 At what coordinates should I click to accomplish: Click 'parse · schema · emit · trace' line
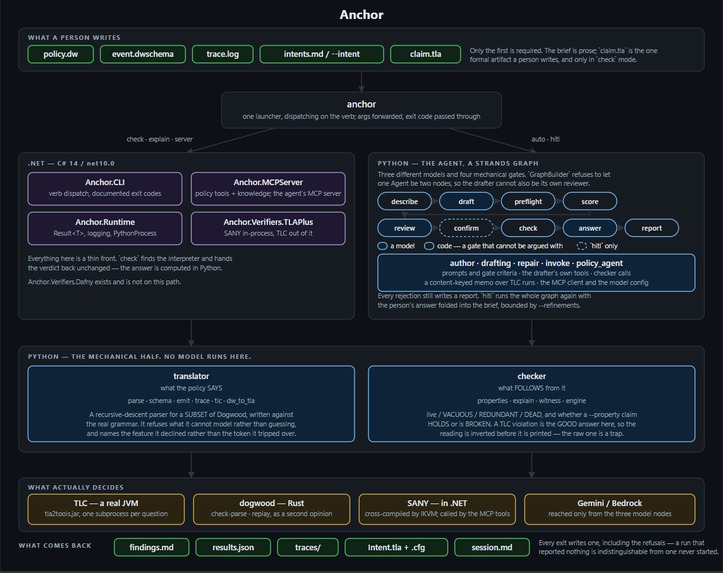tap(191, 401)
